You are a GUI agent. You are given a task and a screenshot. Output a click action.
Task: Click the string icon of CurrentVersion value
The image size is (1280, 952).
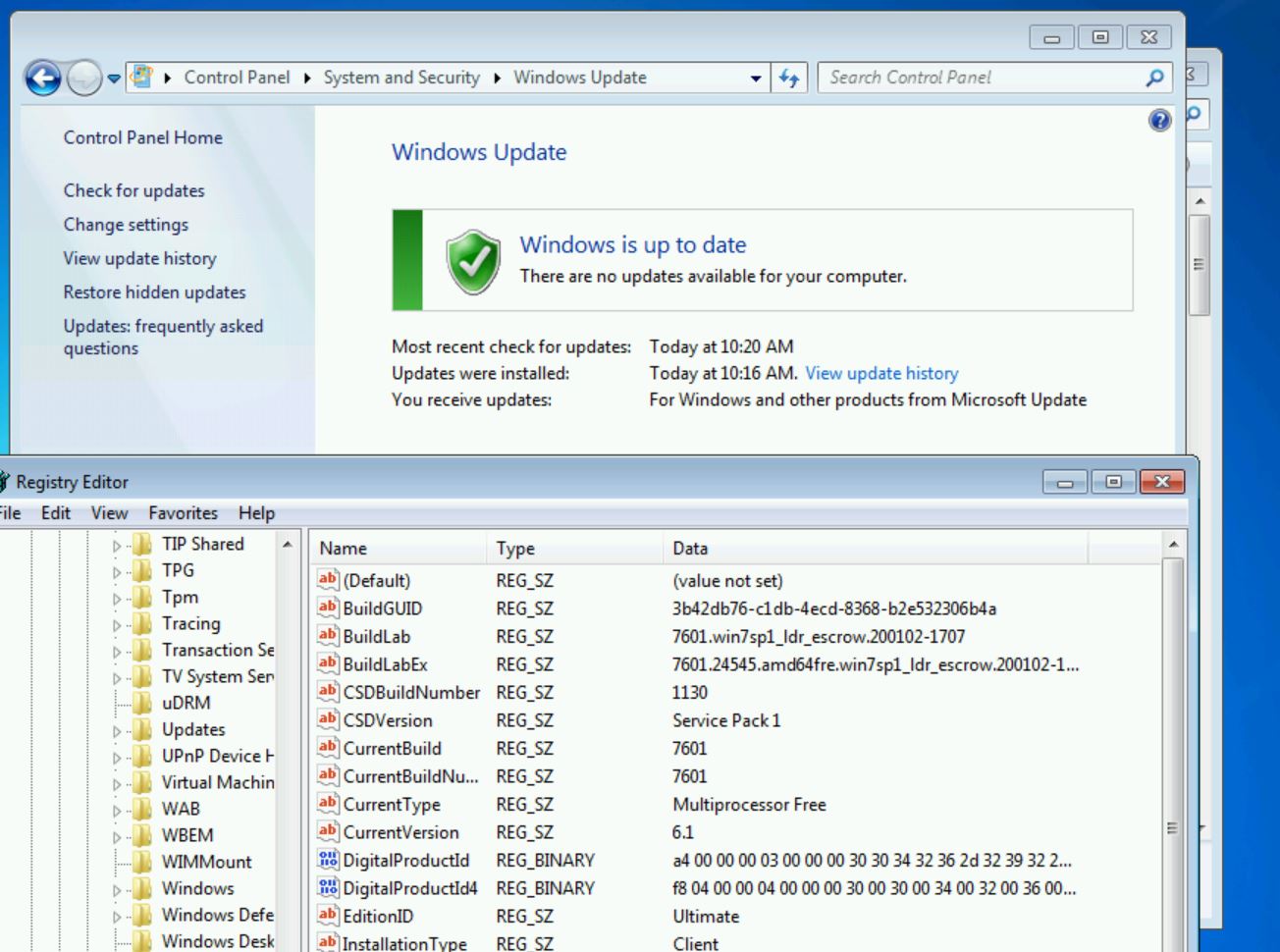tap(328, 831)
